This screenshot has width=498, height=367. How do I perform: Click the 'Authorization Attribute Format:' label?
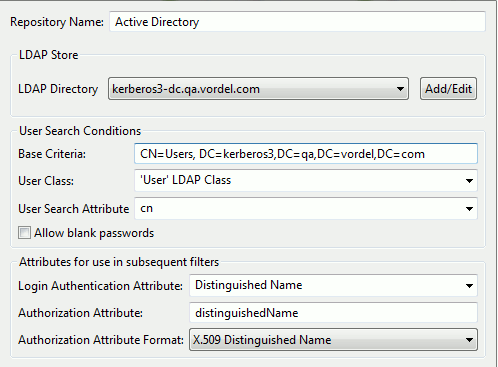point(101,340)
